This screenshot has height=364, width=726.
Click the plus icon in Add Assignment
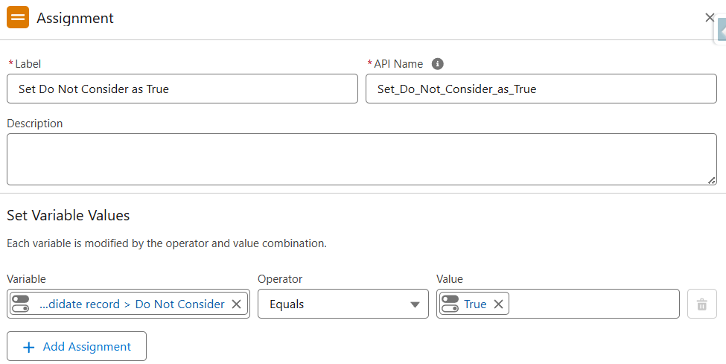click(x=29, y=347)
